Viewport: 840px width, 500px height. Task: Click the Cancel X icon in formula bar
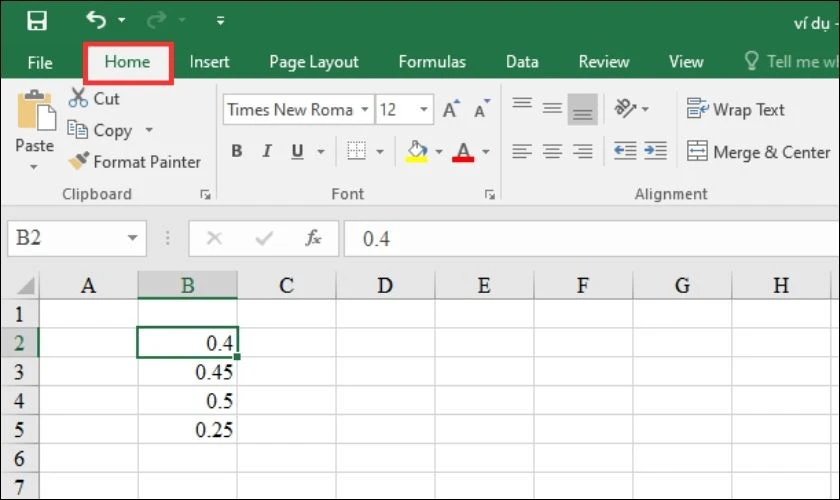click(x=214, y=238)
